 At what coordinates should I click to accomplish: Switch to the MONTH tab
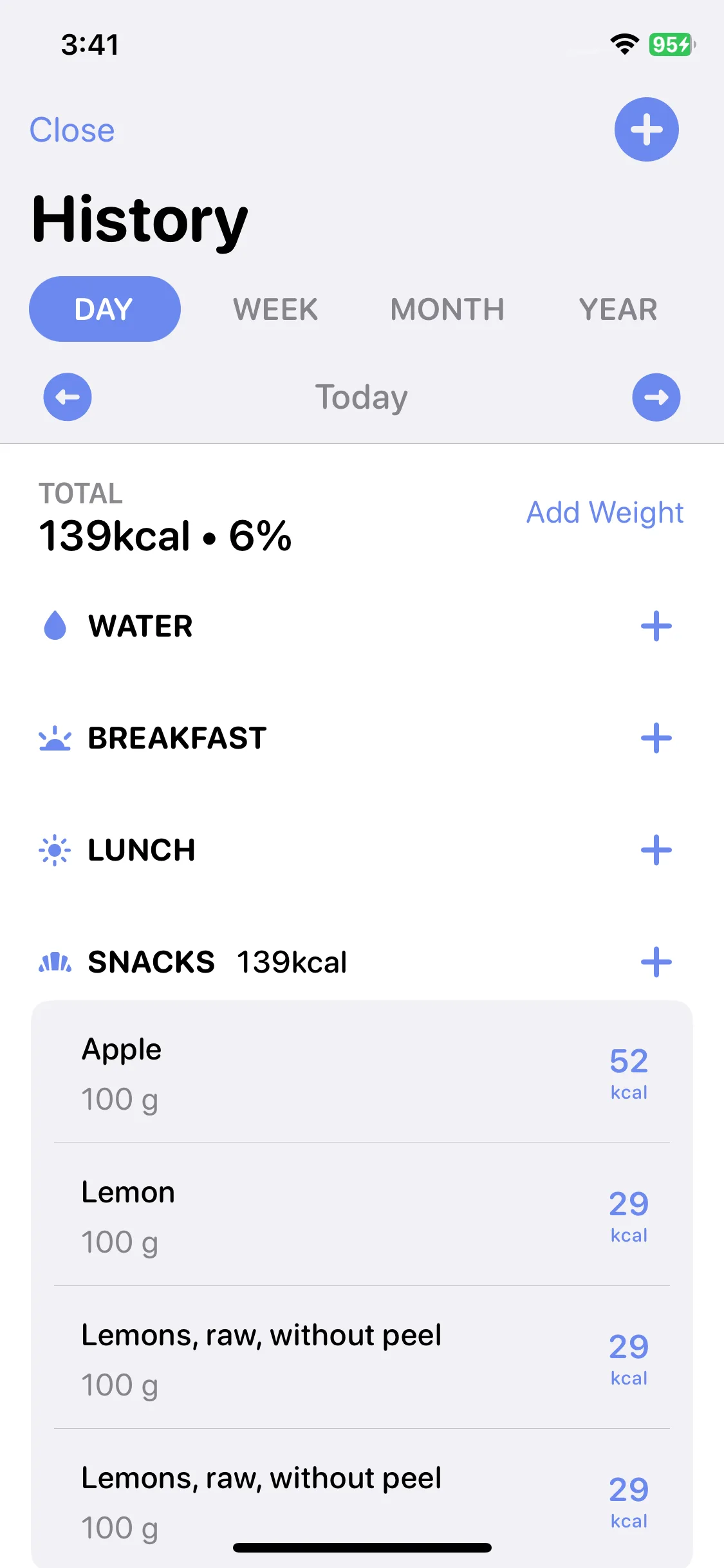[447, 309]
